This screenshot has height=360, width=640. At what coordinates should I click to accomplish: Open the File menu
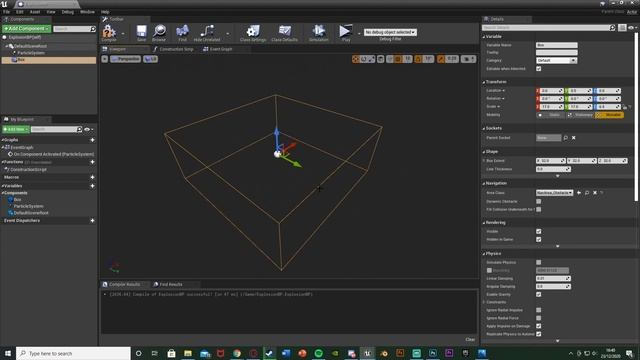click(7, 12)
